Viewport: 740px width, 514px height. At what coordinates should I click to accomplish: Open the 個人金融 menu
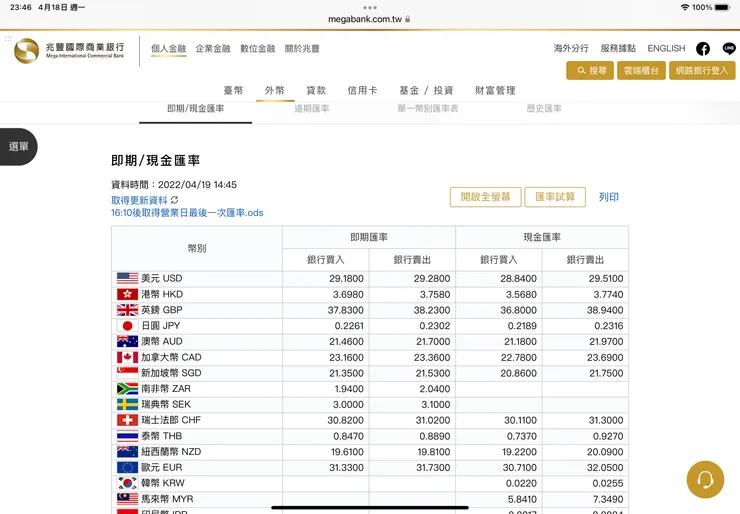168,49
